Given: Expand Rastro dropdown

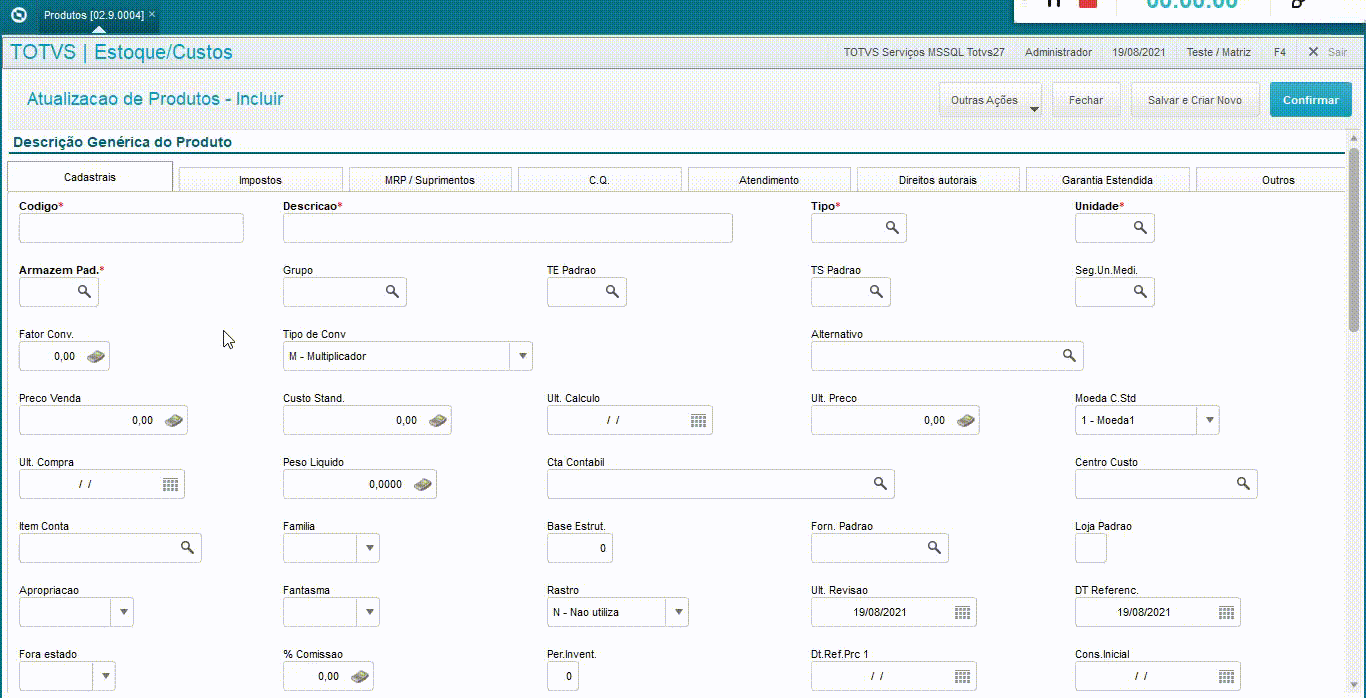Looking at the screenshot, I should coord(677,612).
